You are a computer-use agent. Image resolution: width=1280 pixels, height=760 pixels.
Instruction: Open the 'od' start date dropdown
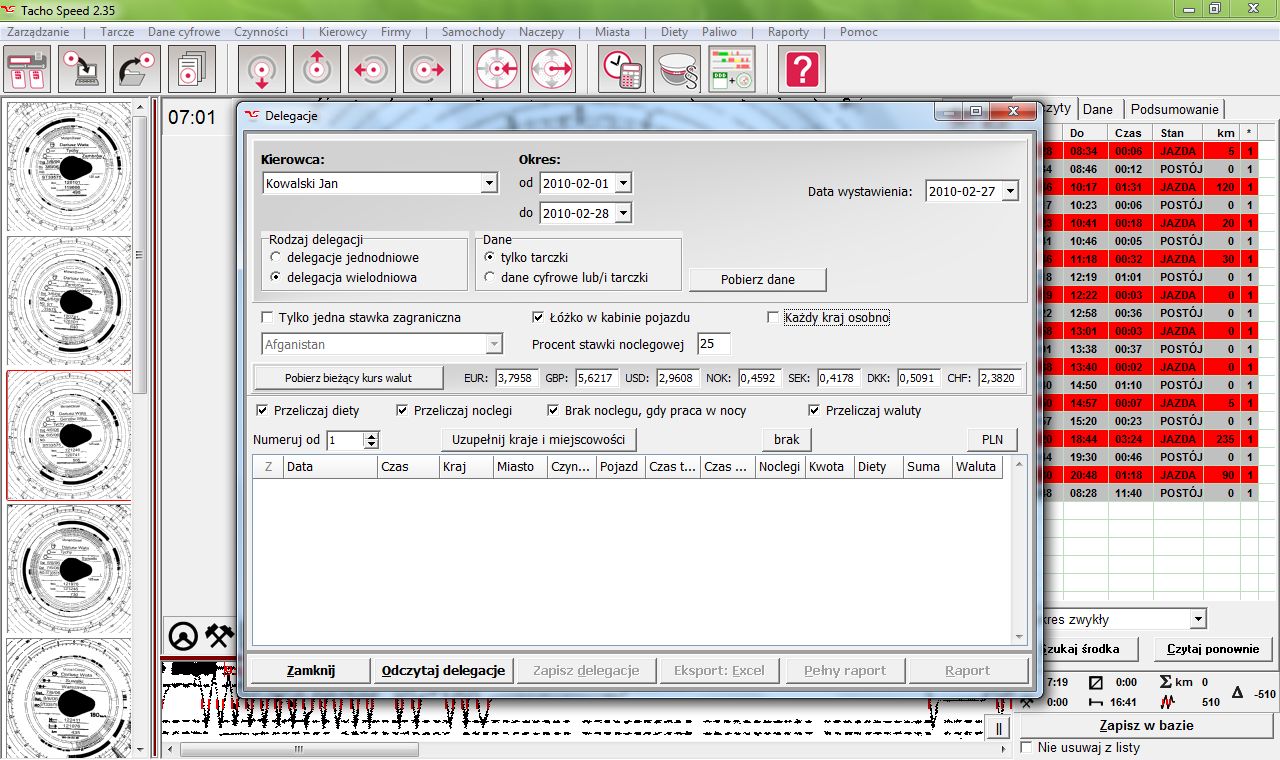pyautogui.click(x=623, y=184)
